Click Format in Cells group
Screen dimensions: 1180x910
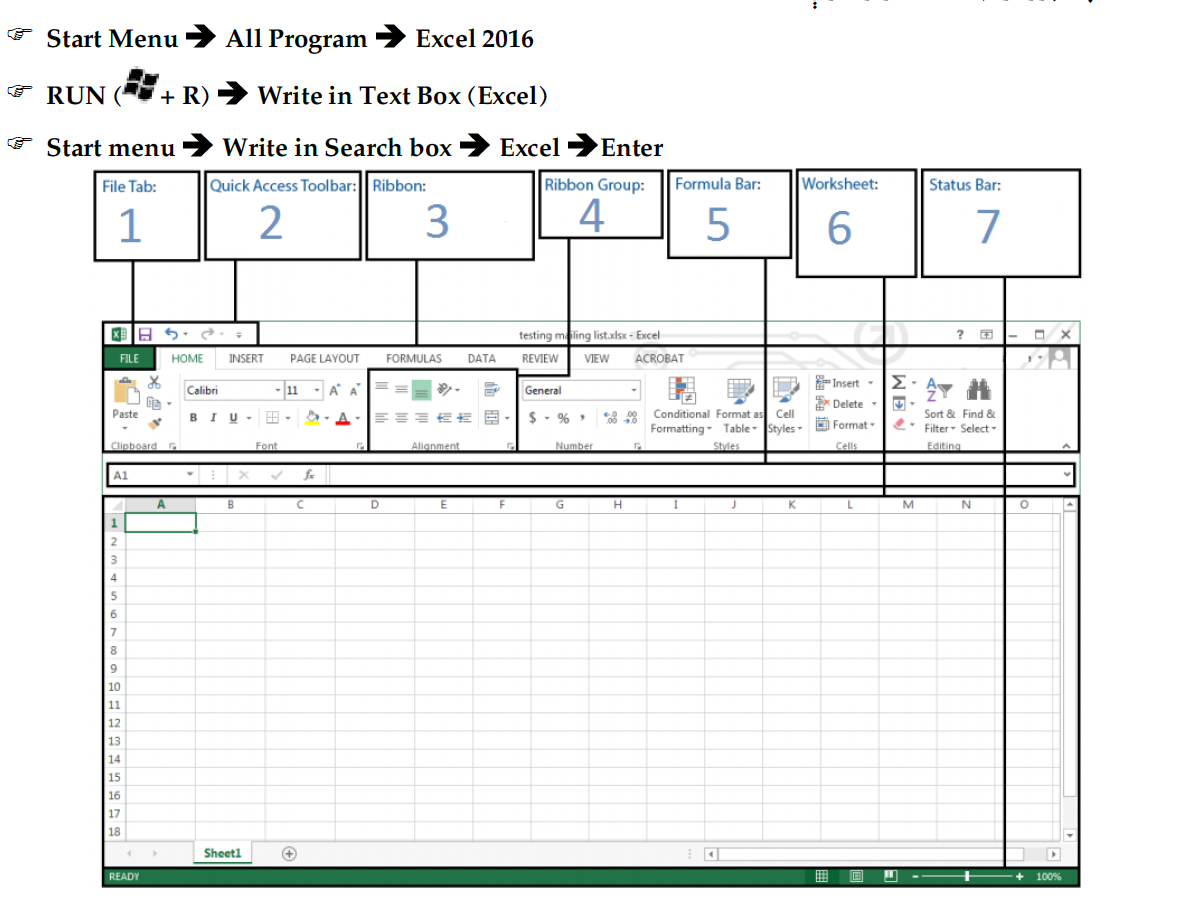[x=846, y=425]
